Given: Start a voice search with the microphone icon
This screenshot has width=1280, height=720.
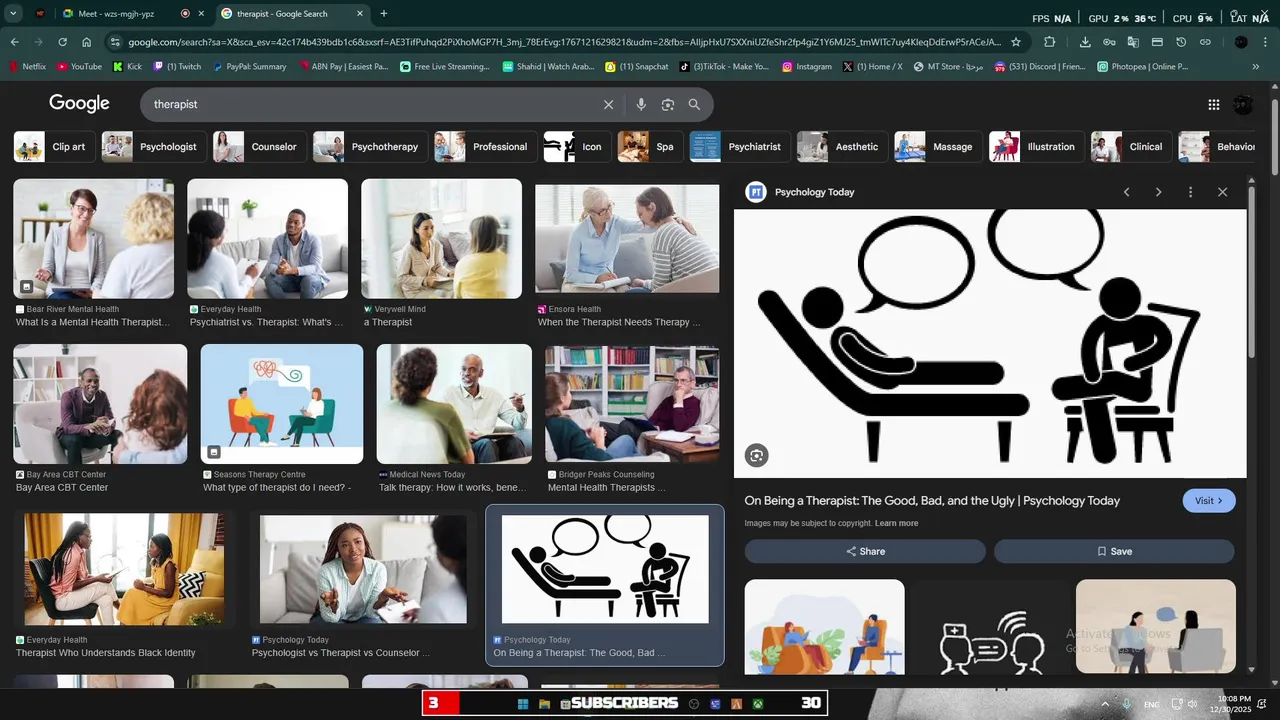Looking at the screenshot, I should [641, 104].
